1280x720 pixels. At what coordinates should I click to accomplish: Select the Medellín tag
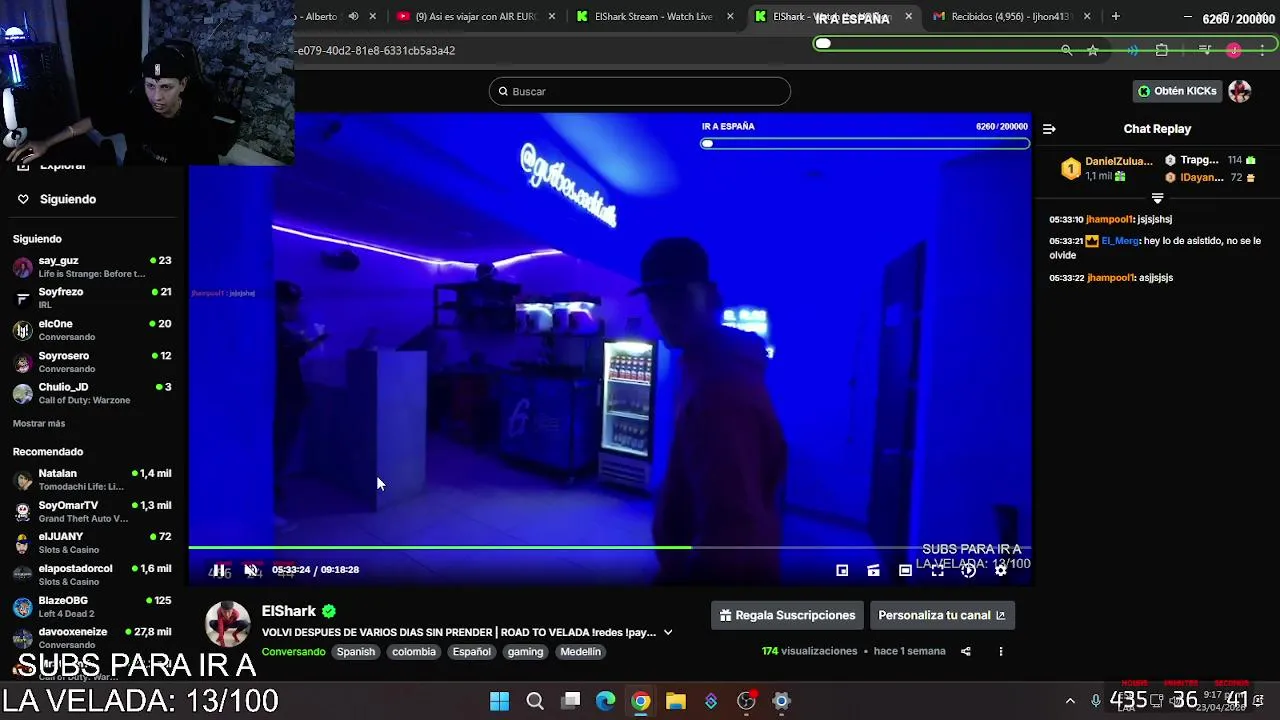(x=581, y=651)
